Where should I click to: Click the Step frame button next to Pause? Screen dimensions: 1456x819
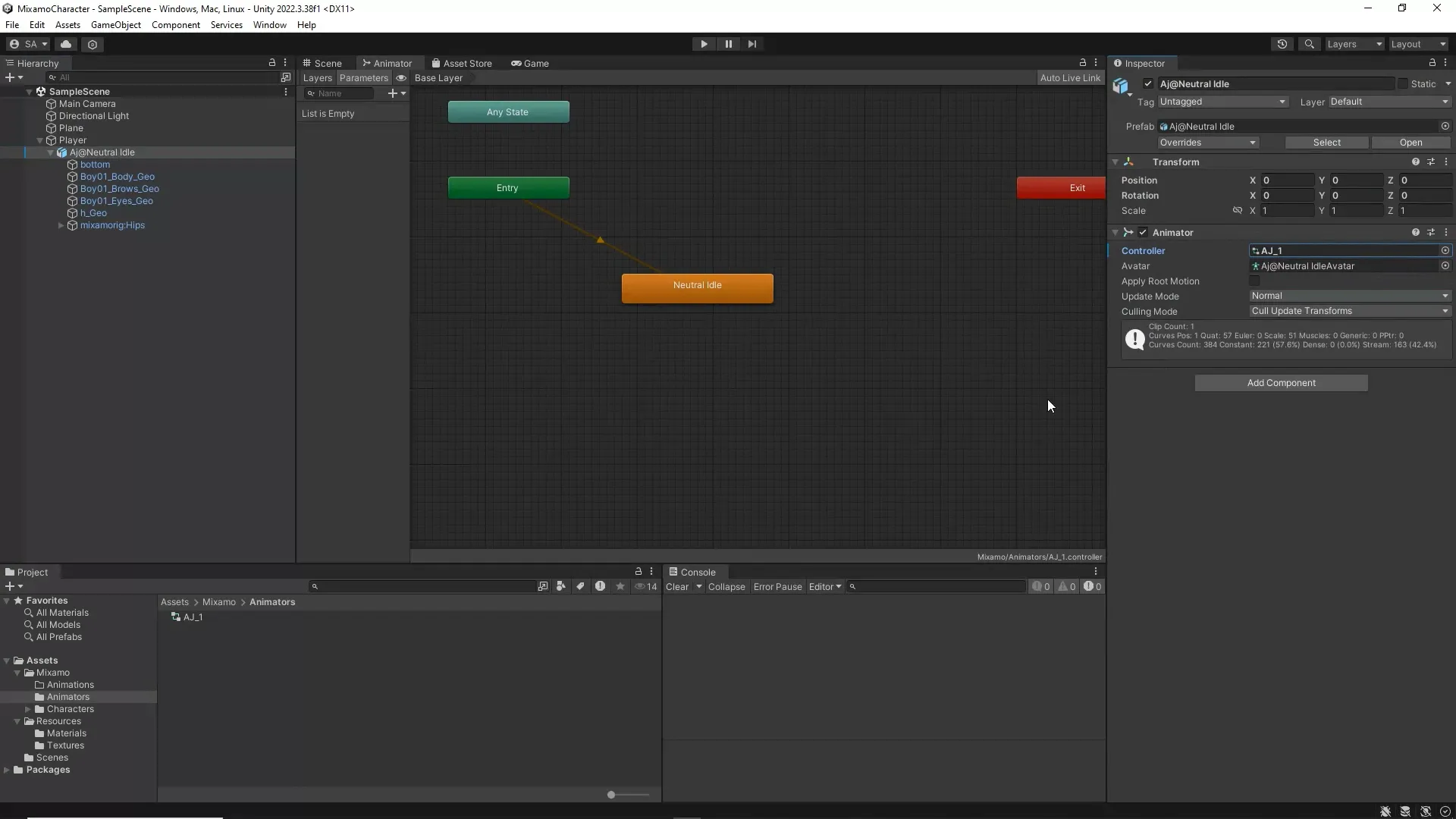click(752, 44)
